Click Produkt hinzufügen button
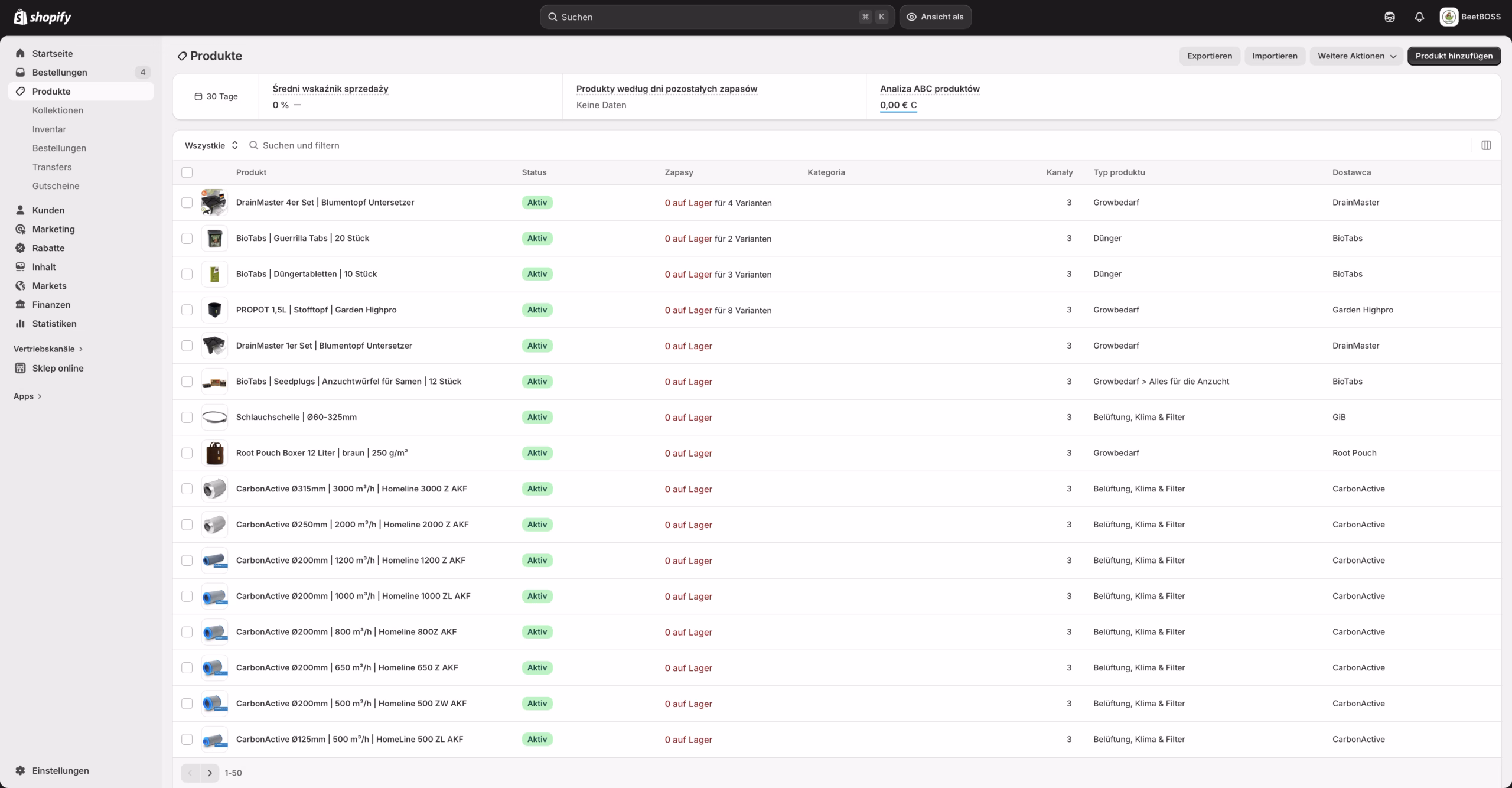This screenshot has height=788, width=1512. (1454, 56)
